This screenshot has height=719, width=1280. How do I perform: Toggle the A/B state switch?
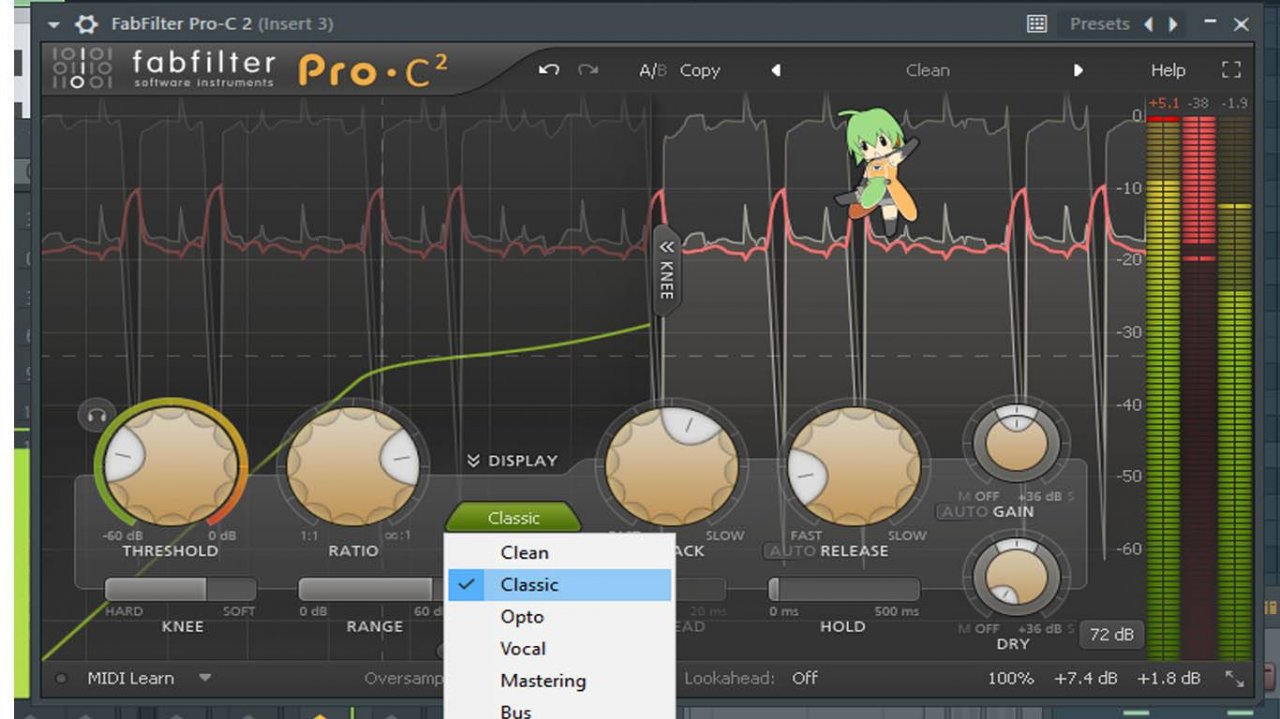pyautogui.click(x=652, y=70)
